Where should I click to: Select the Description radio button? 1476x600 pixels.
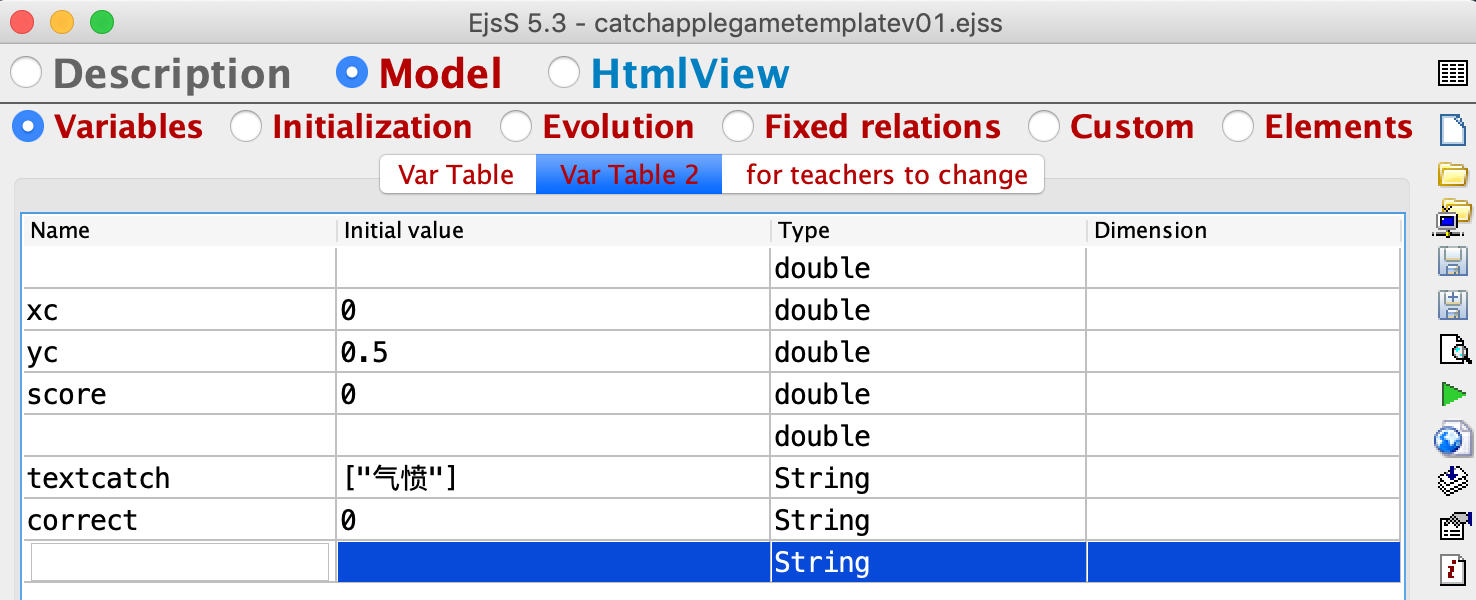click(x=27, y=73)
